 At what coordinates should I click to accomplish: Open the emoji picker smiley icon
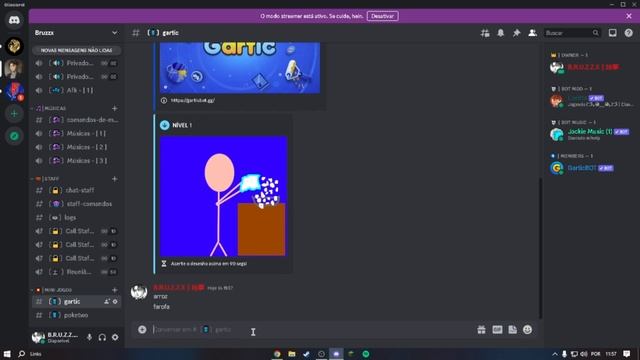(527, 330)
